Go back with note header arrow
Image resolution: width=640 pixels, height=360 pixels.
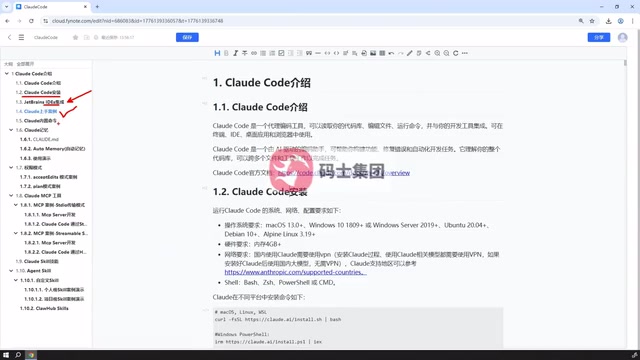(x=9, y=37)
